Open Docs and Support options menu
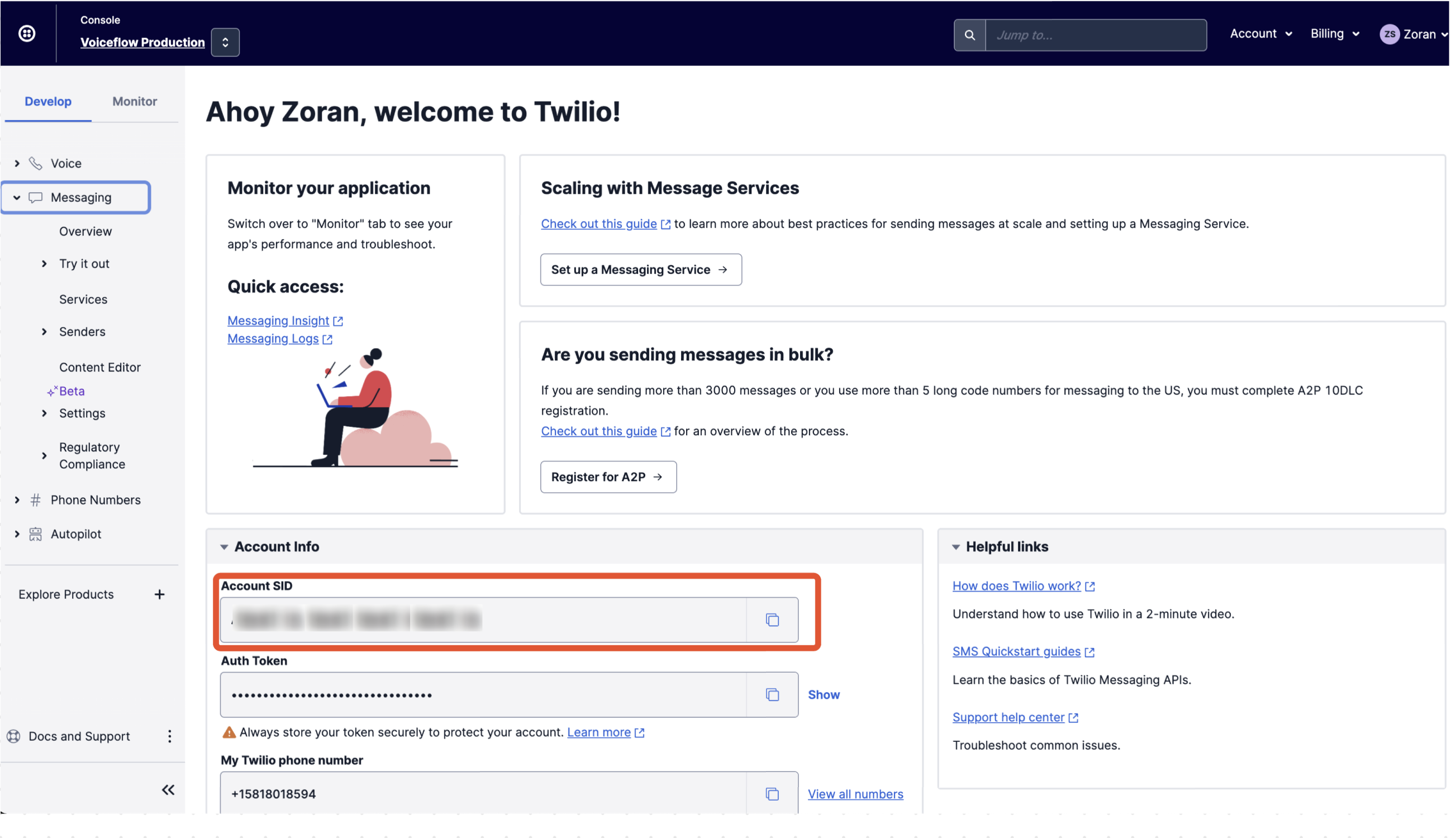The width and height of the screenshot is (1456, 838). (x=169, y=736)
